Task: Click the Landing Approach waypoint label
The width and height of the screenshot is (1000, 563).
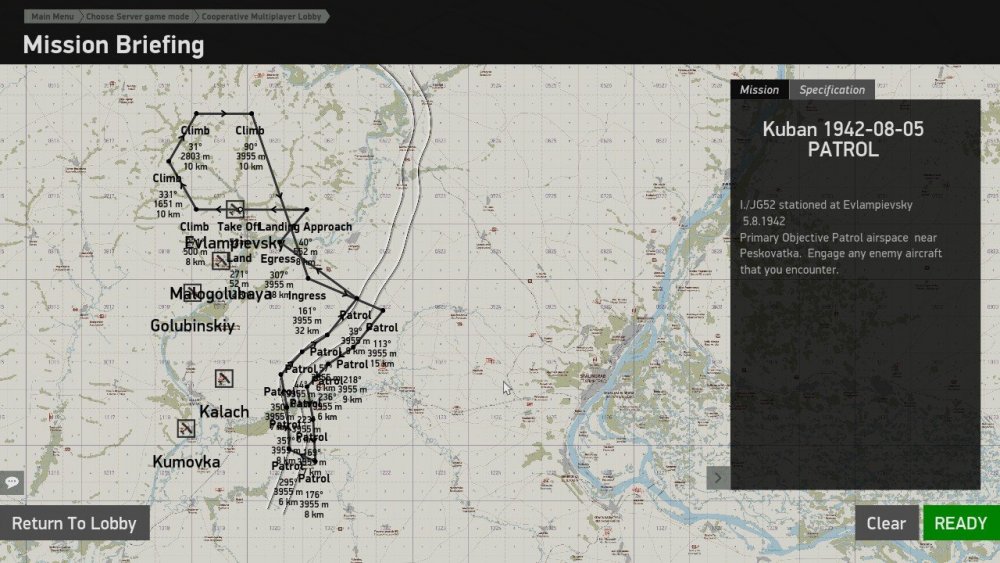Action: 305,227
